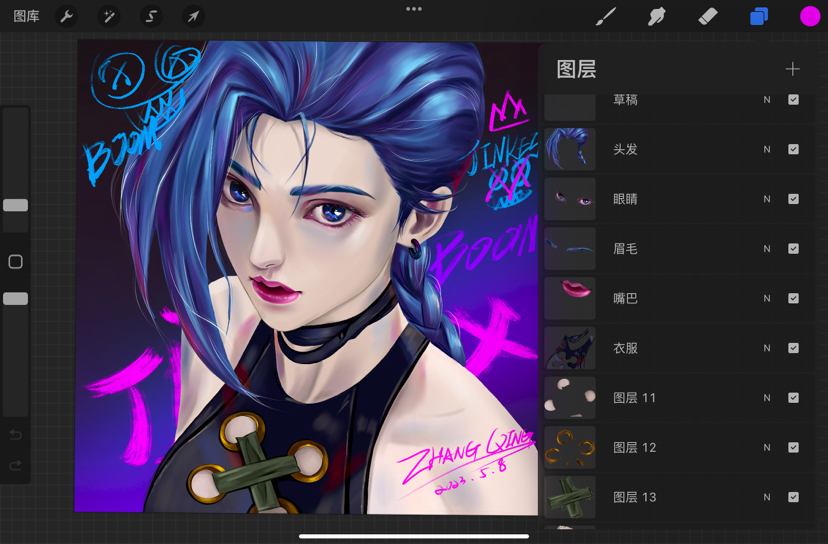Select layer named 草稿
Viewport: 828px width, 544px height.
click(625, 99)
